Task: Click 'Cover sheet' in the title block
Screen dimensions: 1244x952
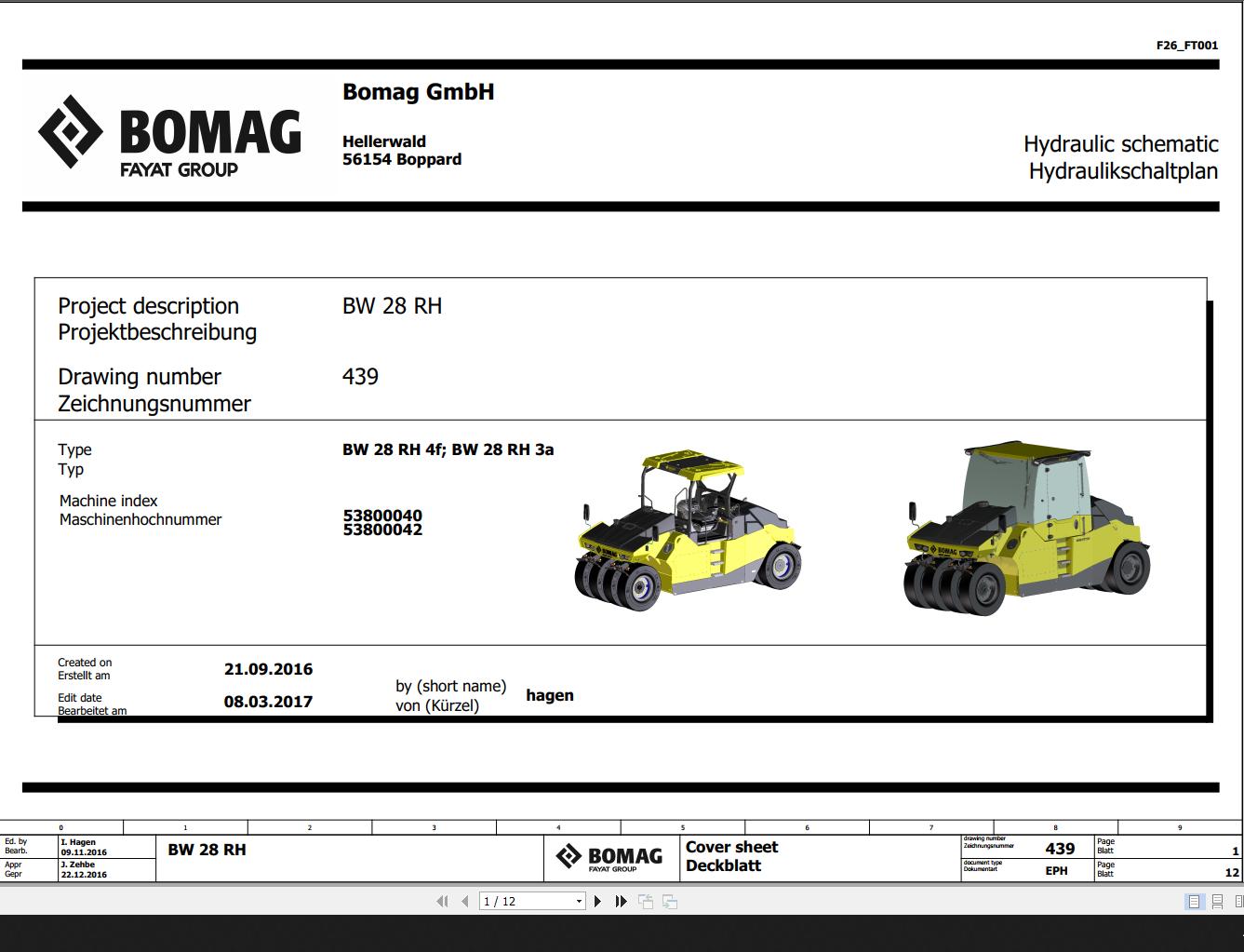Action: coord(731,847)
